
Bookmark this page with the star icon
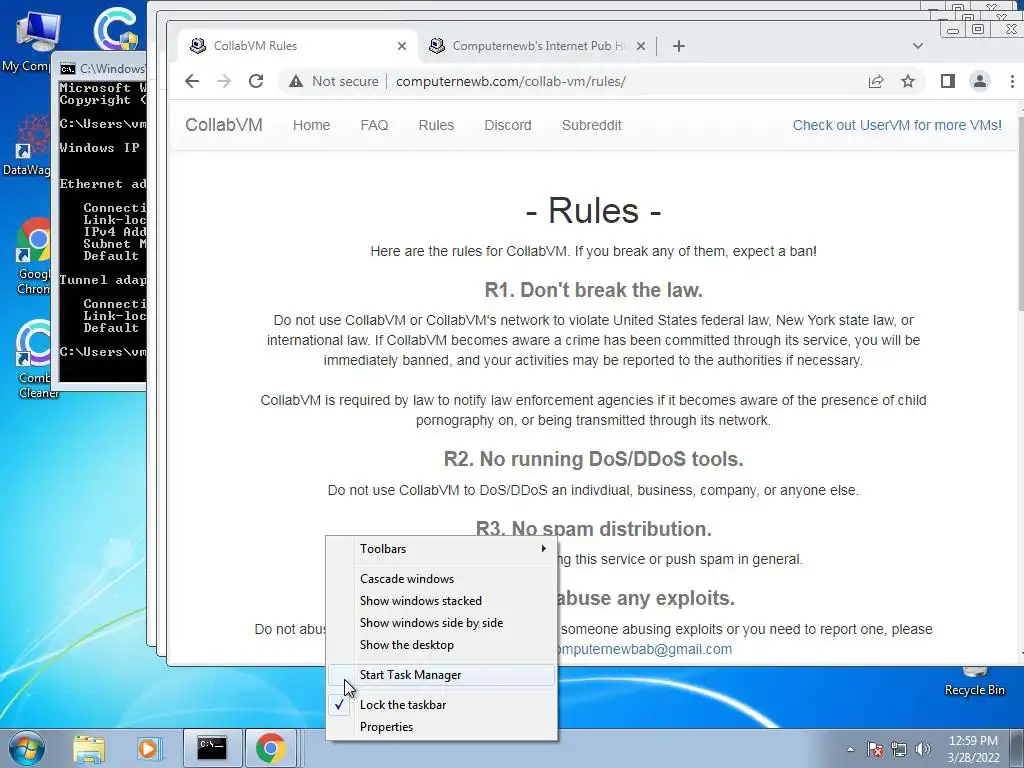(x=908, y=81)
